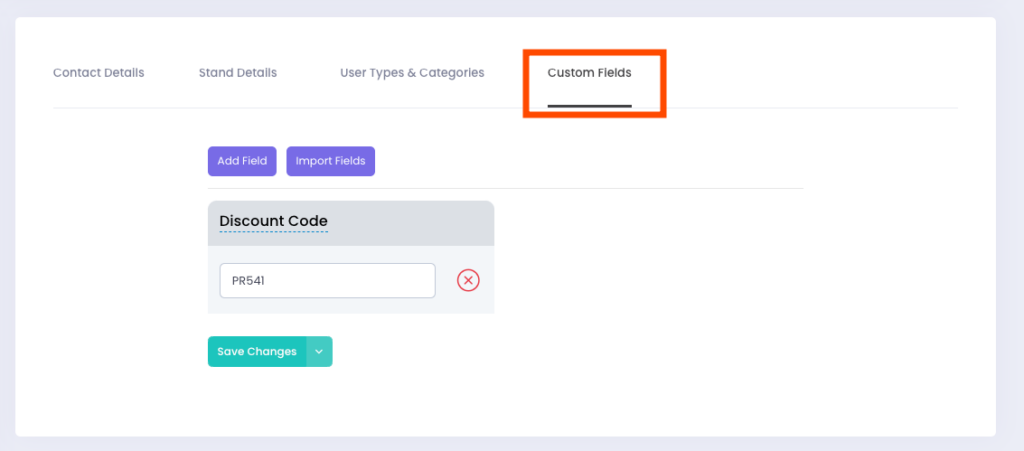View the exhibitor's contact details
Viewport: 1024px width, 451px height.
click(98, 73)
